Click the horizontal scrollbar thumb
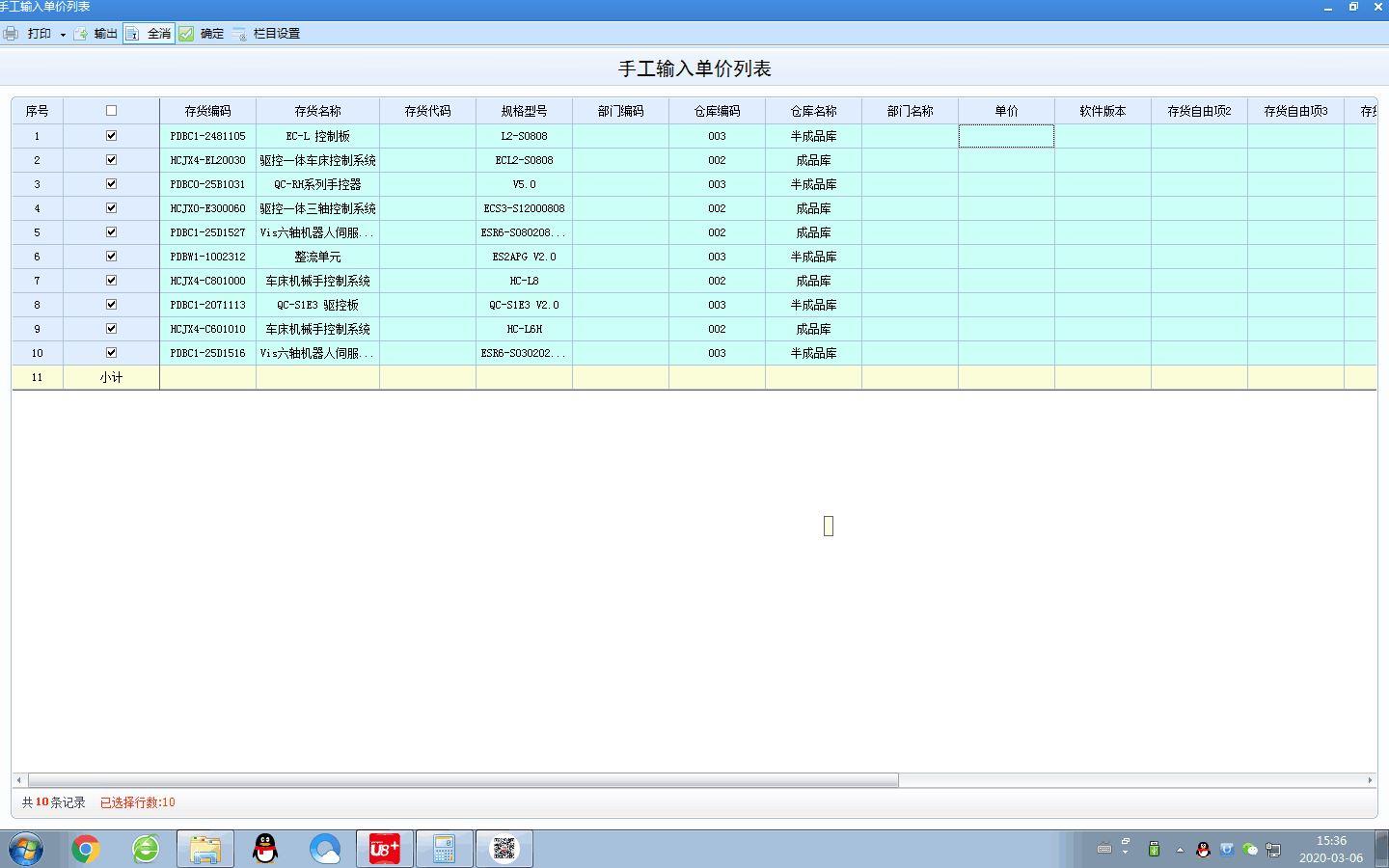Viewport: 1389px width, 868px height. click(463, 779)
